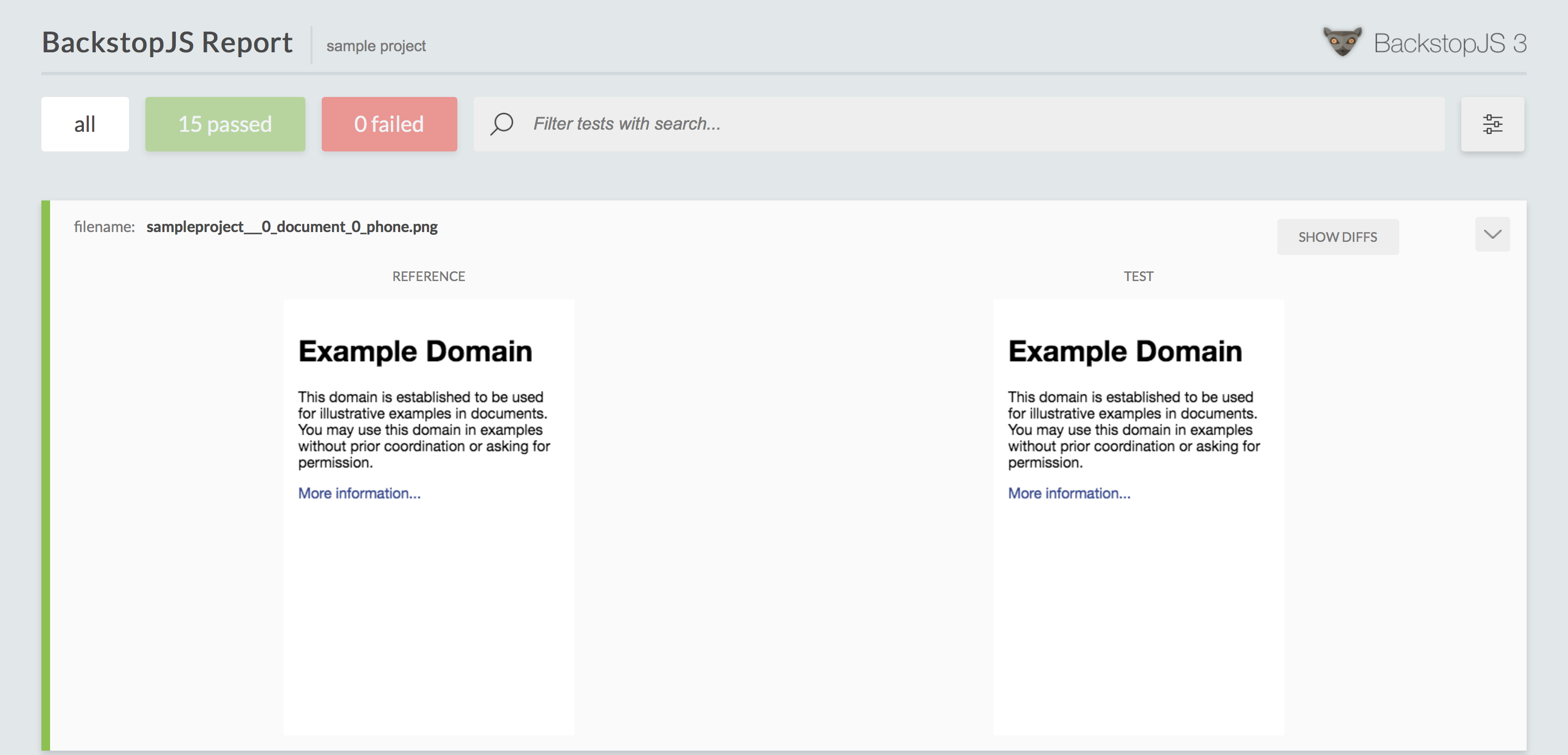Click the green pass status bar
Viewport: 1568px width, 755px height.
(46, 475)
